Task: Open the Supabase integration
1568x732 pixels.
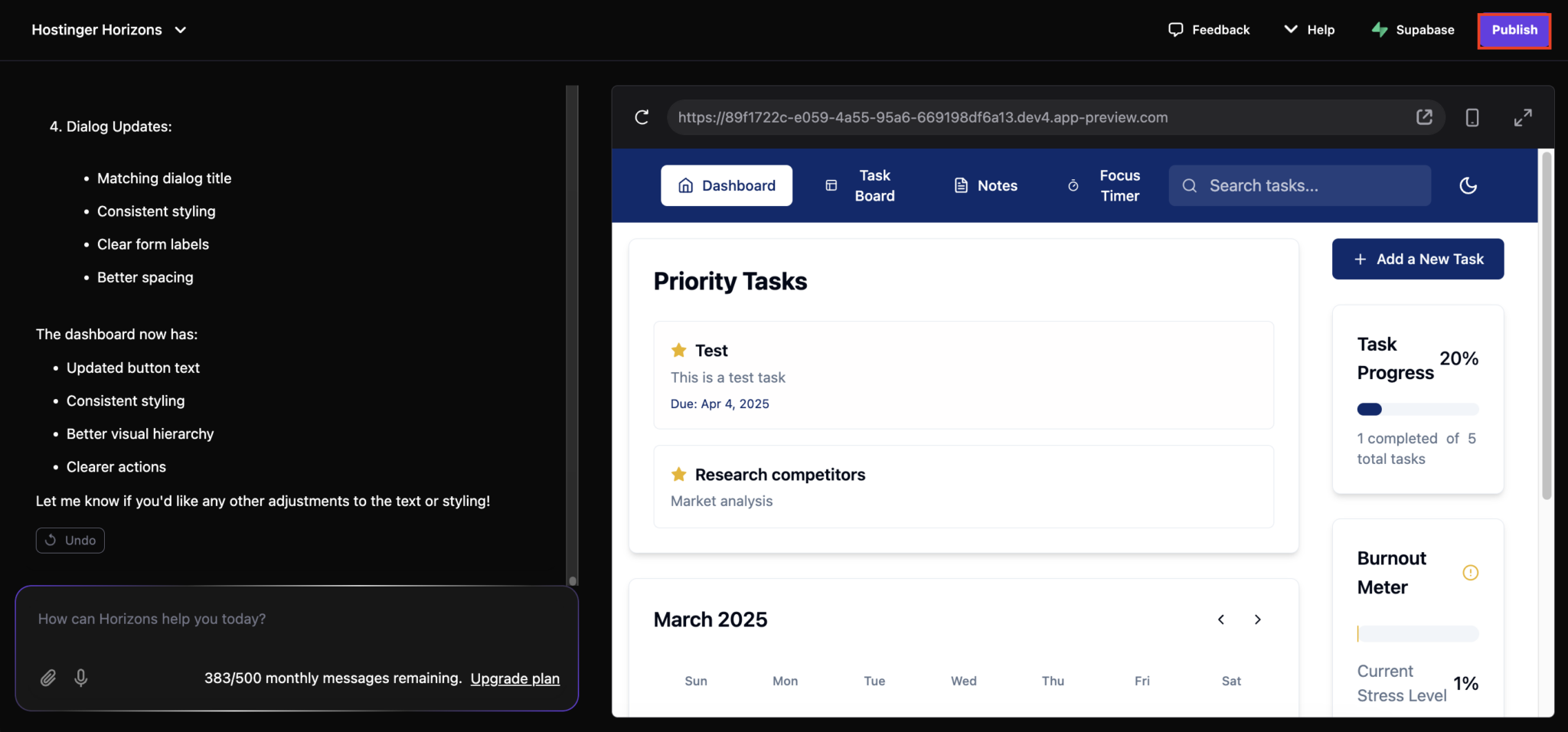Action: 1413,30
